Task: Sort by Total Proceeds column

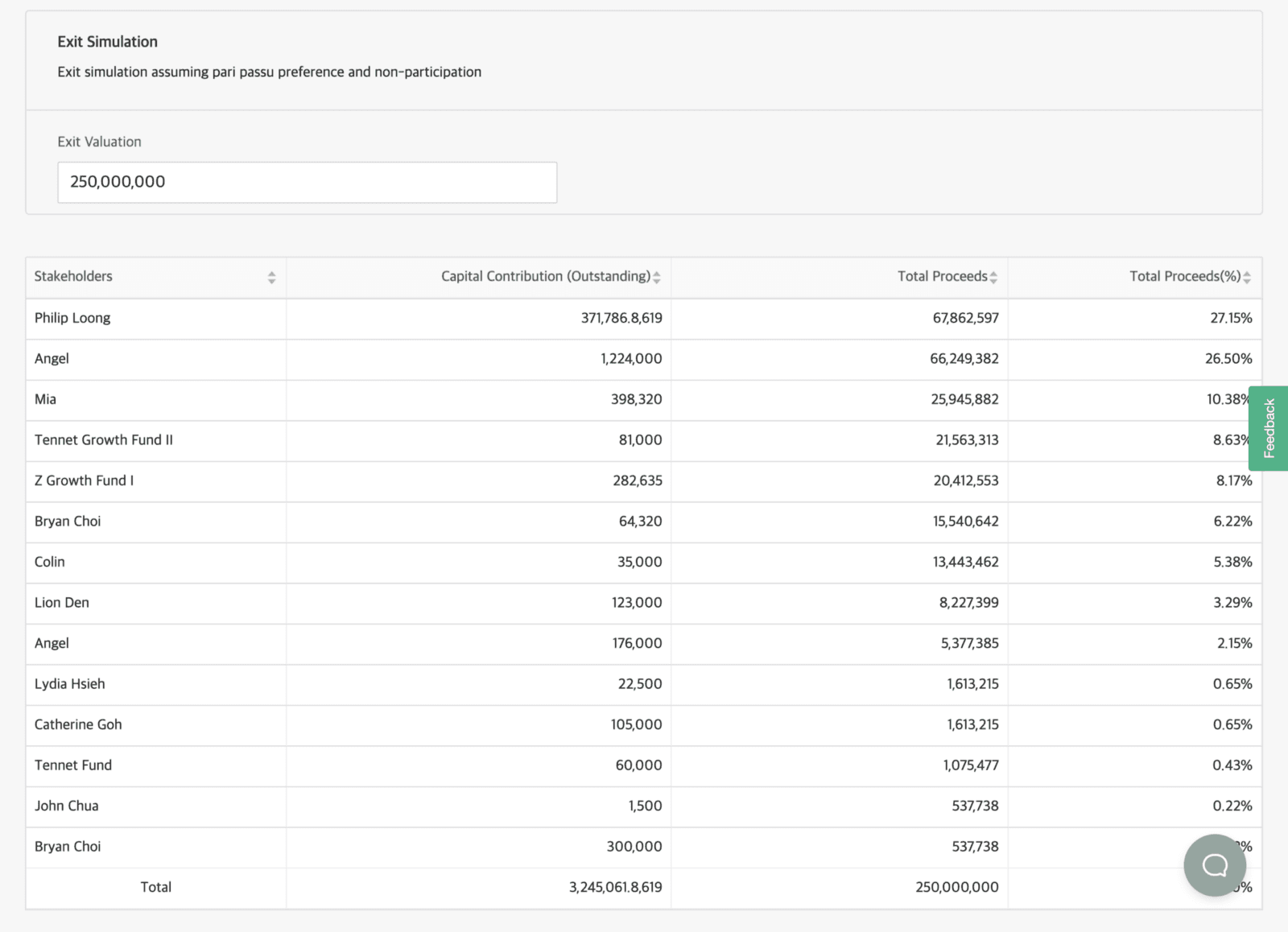Action: click(993, 277)
